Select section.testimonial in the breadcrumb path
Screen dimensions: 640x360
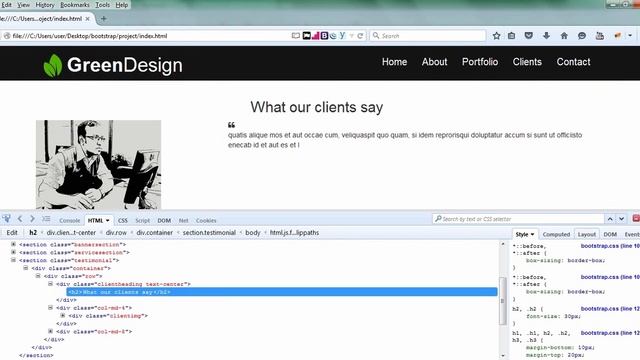[209, 233]
